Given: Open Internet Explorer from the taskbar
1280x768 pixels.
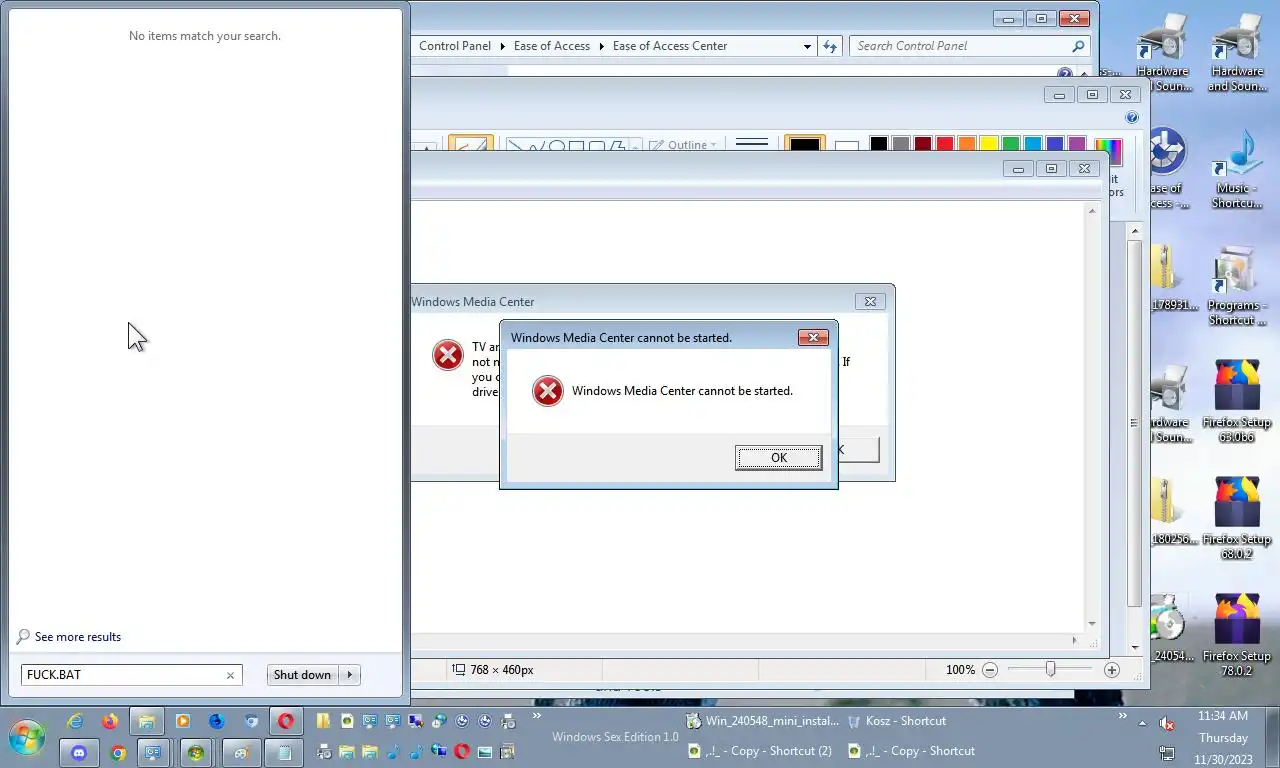Looking at the screenshot, I should [x=75, y=721].
